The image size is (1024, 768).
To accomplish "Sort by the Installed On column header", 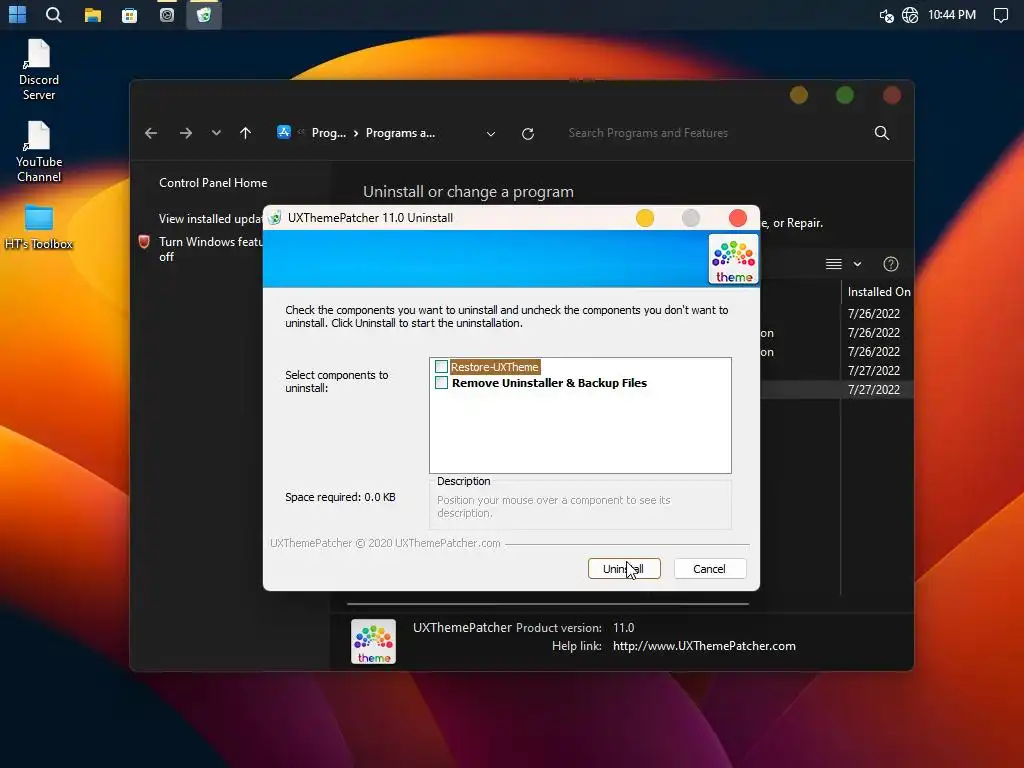I will (878, 292).
